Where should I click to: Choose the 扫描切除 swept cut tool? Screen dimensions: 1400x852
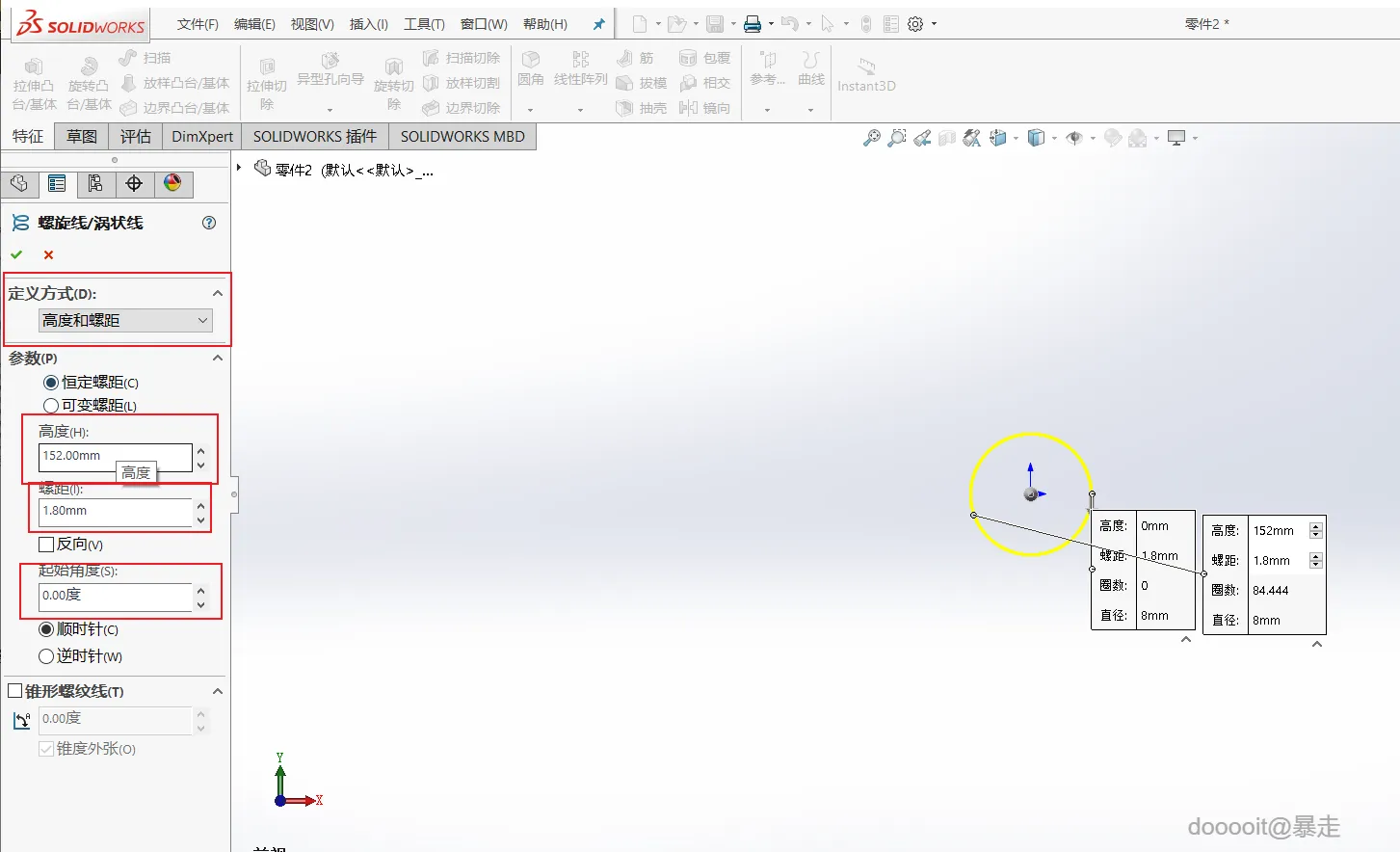click(462, 58)
